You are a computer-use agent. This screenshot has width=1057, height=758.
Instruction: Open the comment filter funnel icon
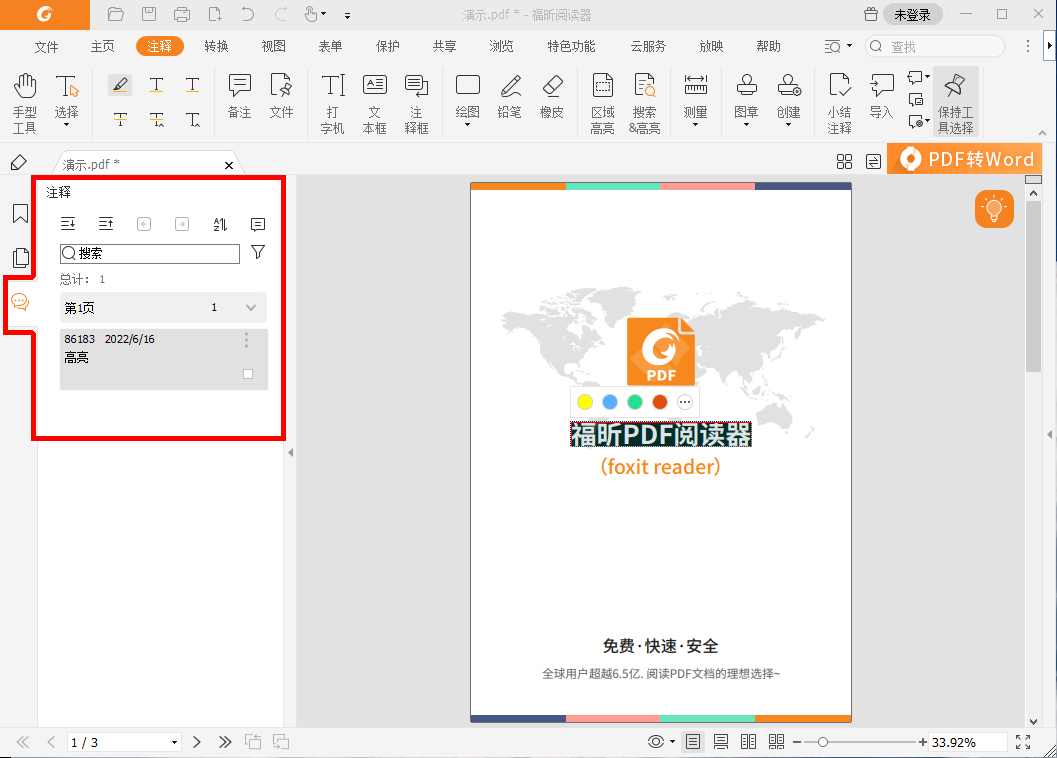(x=257, y=253)
